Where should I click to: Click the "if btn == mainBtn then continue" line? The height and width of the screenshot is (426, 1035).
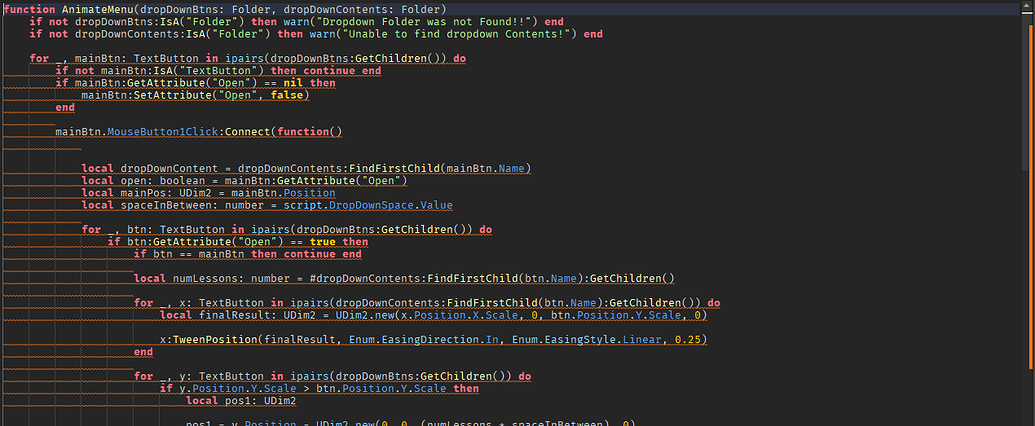coord(248,254)
